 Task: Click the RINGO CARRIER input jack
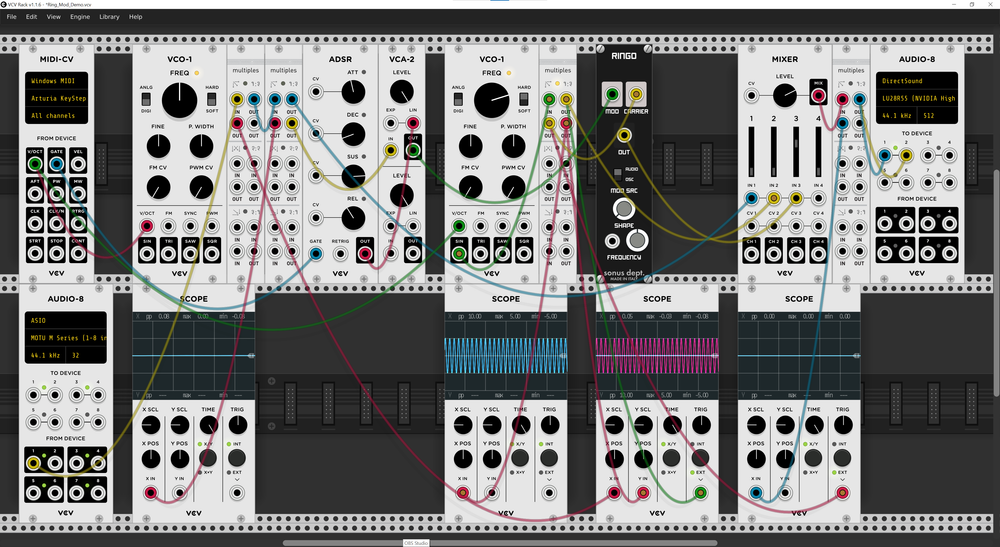(x=636, y=94)
